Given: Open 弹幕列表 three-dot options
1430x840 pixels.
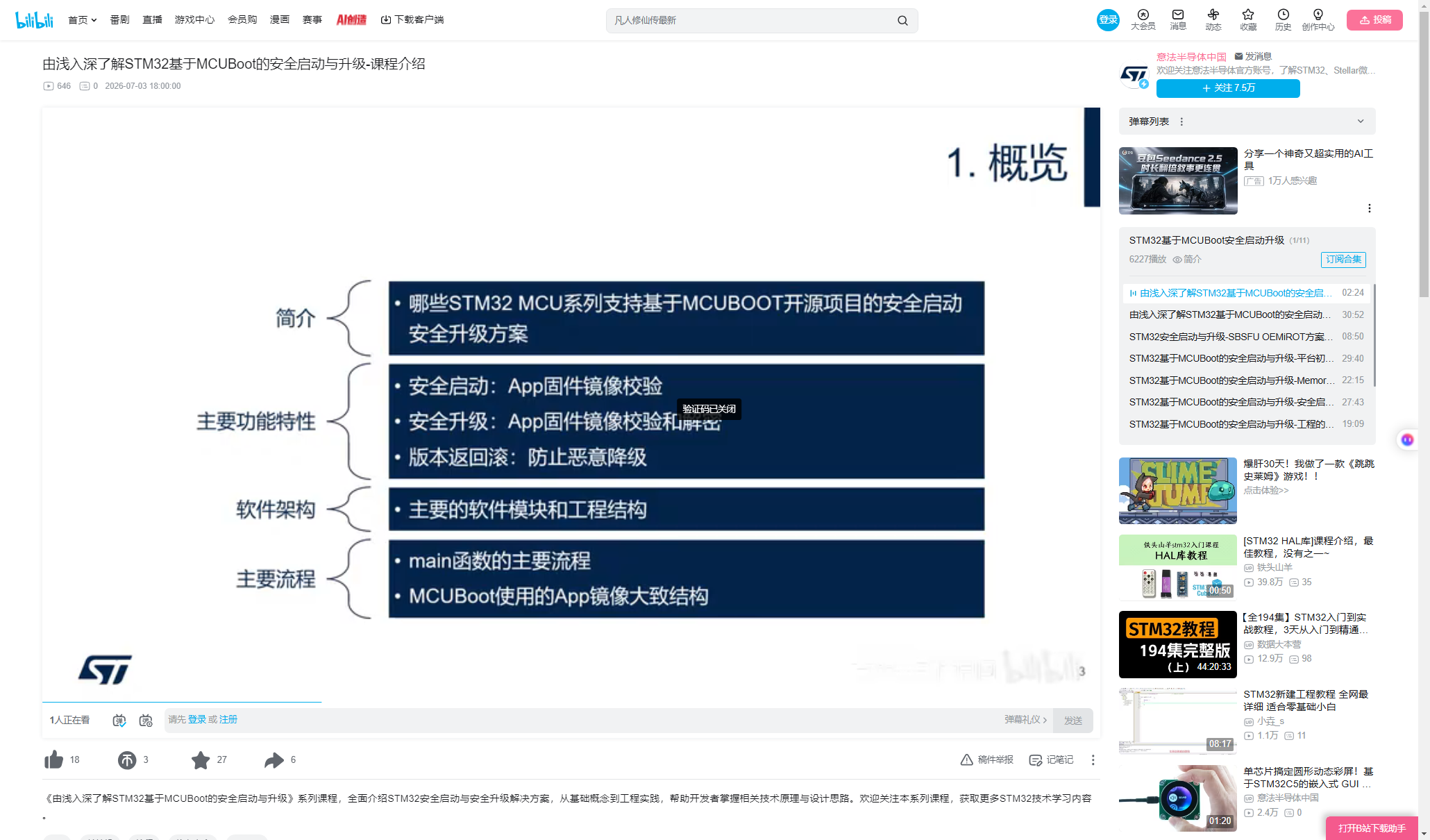Looking at the screenshot, I should pos(1181,121).
